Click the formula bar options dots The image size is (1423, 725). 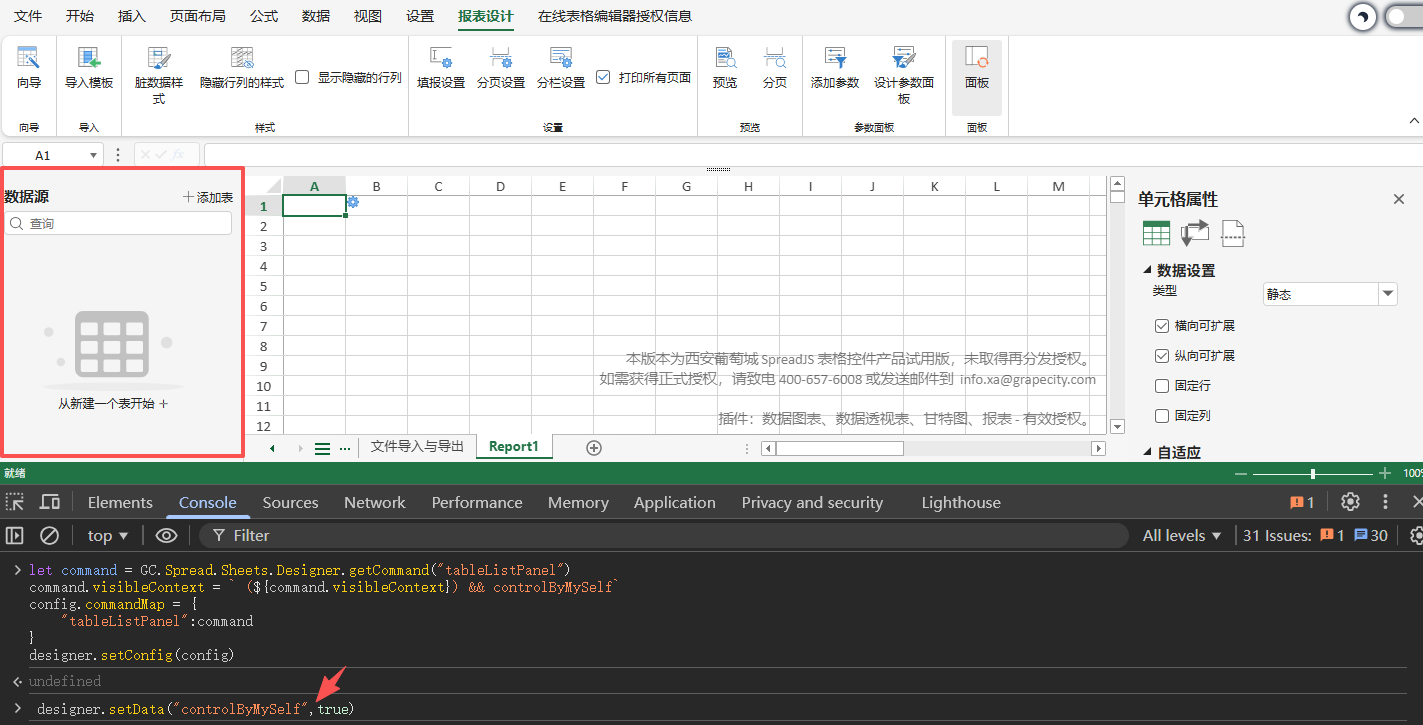(118, 155)
